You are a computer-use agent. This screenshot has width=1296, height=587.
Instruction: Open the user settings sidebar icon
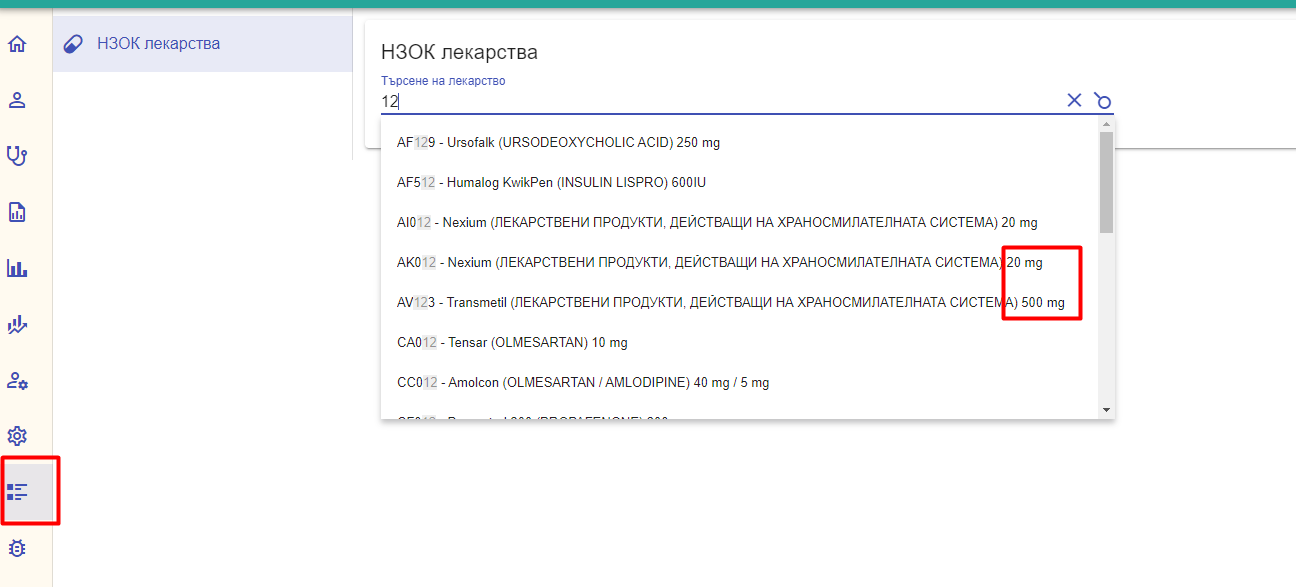tap(17, 380)
